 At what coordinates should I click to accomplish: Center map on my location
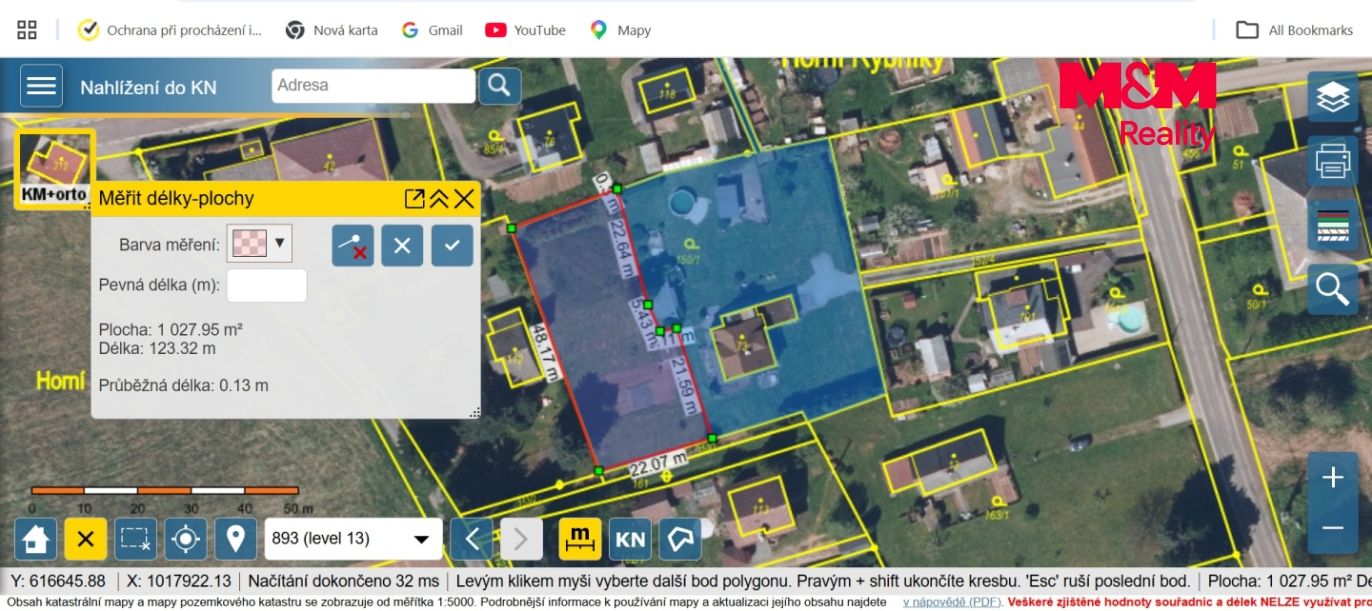[x=186, y=539]
